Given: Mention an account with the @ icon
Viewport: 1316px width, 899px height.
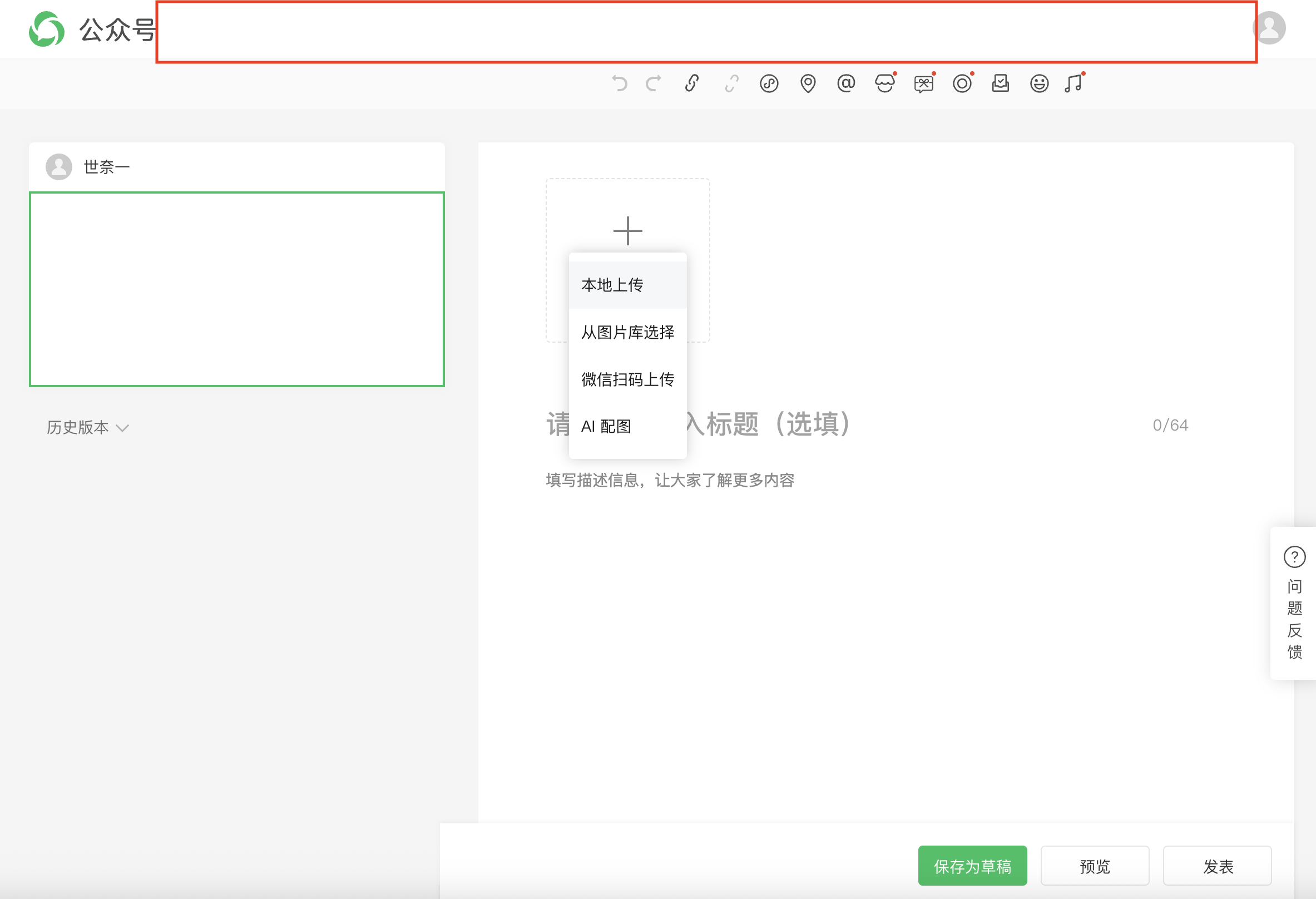Looking at the screenshot, I should [846, 84].
